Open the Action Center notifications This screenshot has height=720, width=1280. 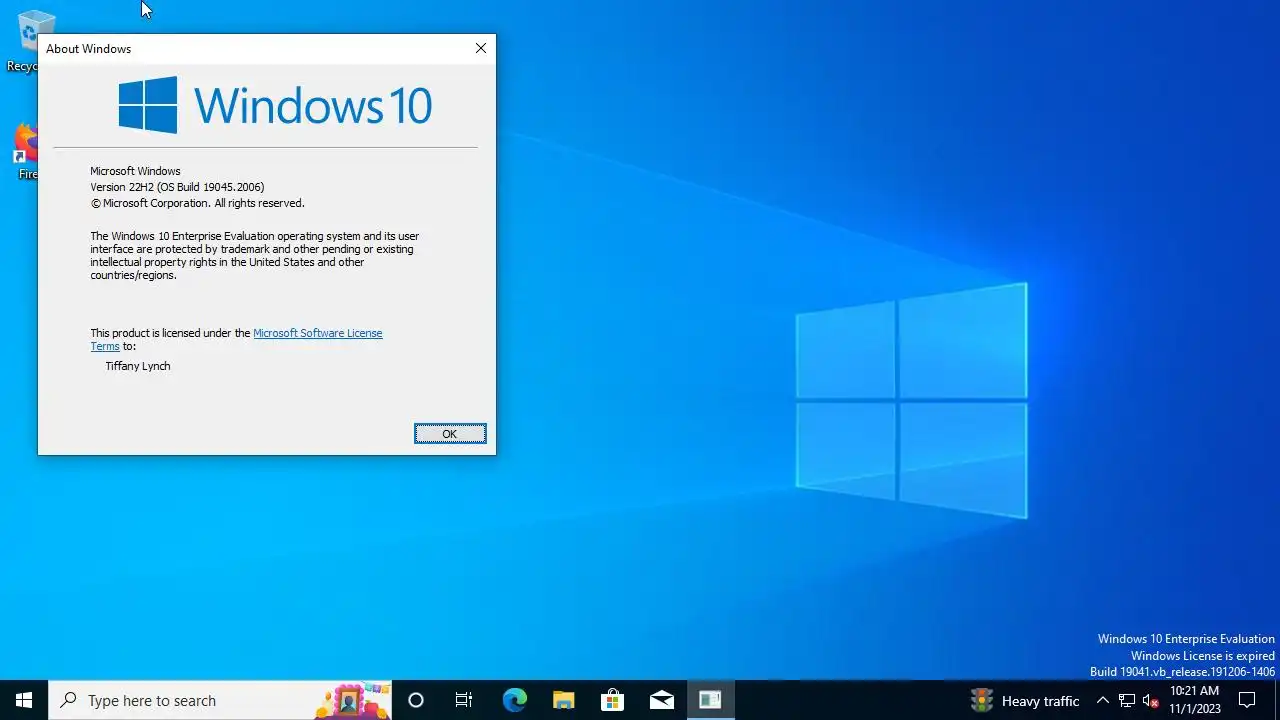point(1247,700)
